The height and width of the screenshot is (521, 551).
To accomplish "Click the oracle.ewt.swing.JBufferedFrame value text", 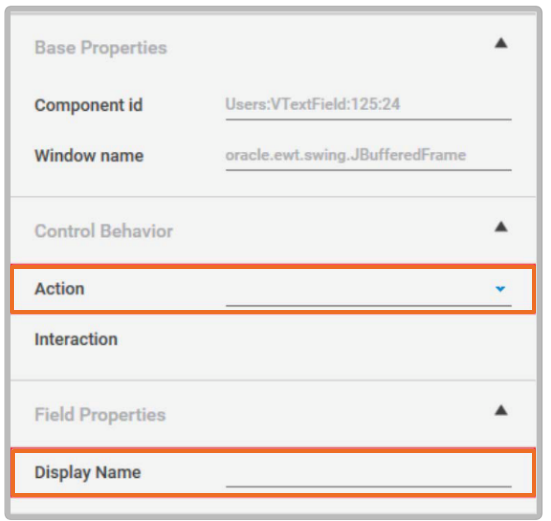I will pos(346,155).
